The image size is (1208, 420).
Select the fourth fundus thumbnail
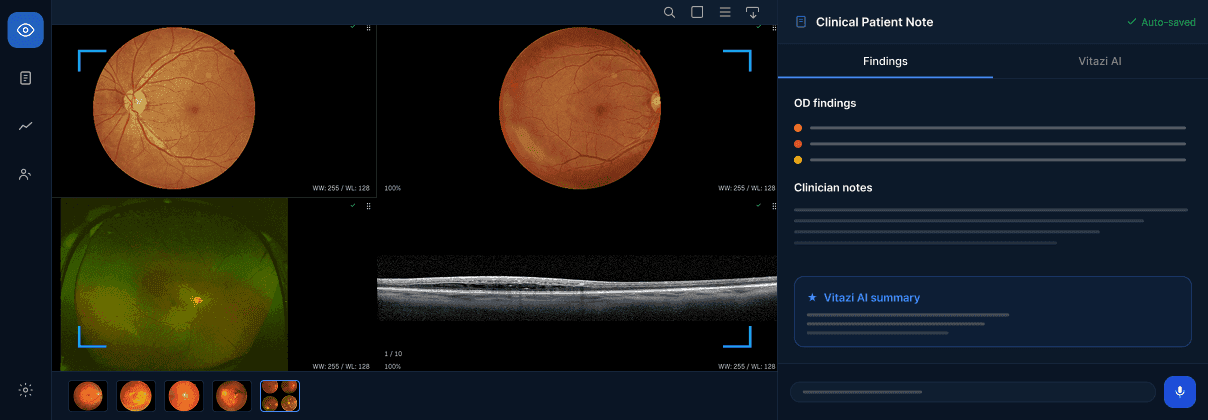tap(232, 396)
